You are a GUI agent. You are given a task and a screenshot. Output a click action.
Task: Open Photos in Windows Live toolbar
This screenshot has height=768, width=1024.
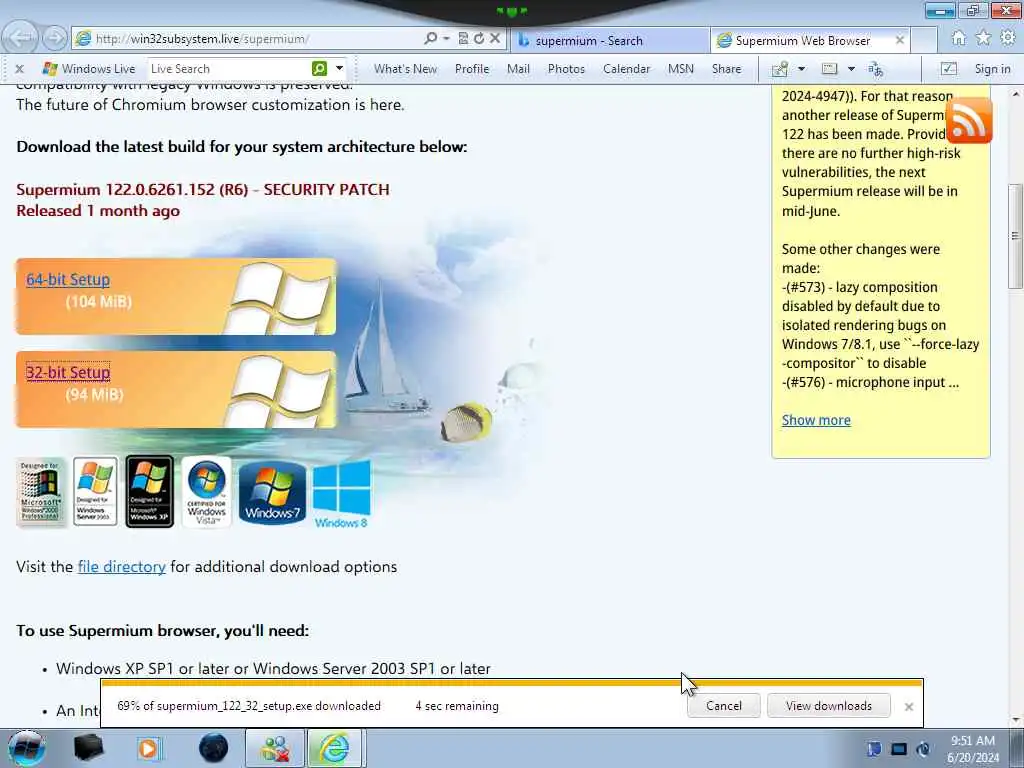point(566,69)
